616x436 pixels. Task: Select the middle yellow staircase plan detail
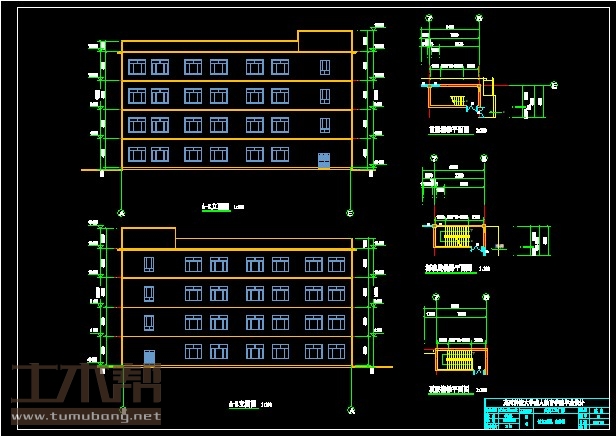[455, 237]
